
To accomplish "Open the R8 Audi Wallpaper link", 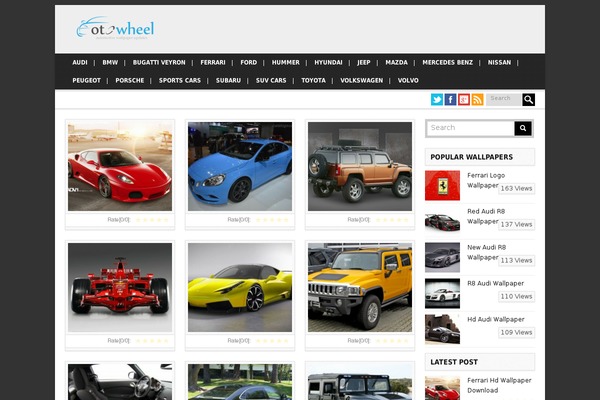I will pyautogui.click(x=496, y=283).
